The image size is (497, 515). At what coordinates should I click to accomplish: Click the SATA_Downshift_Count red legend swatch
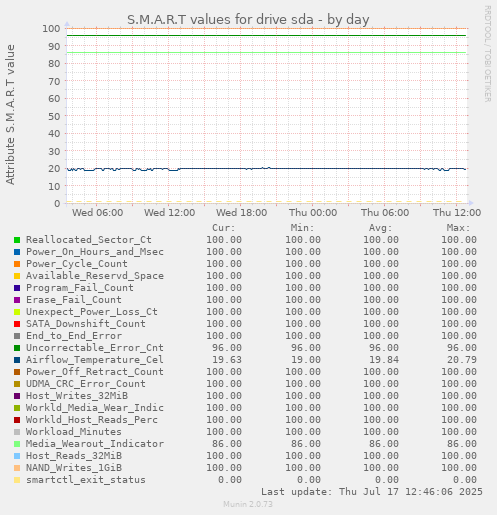(17, 324)
